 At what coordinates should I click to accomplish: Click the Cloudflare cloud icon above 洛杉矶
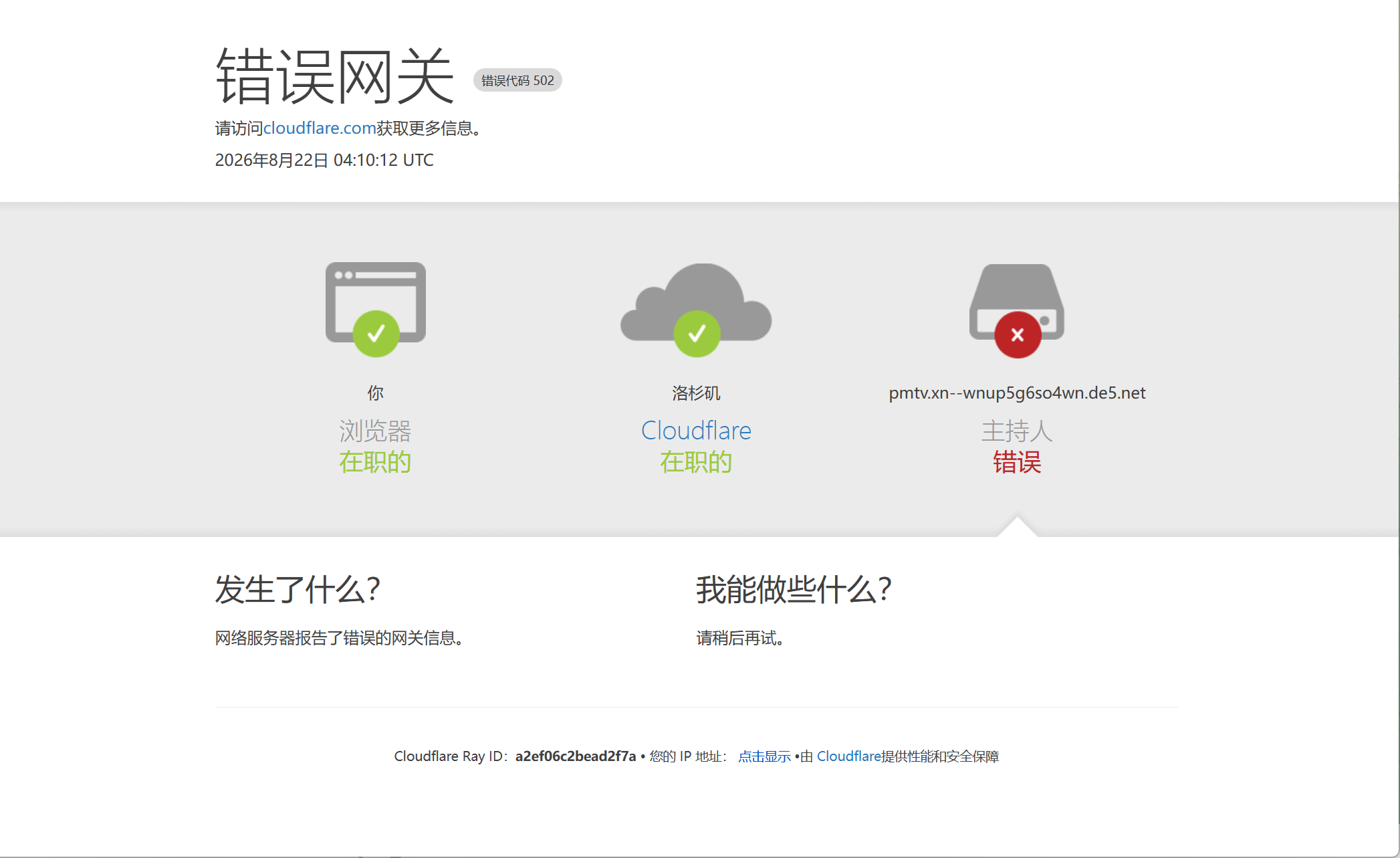696,302
